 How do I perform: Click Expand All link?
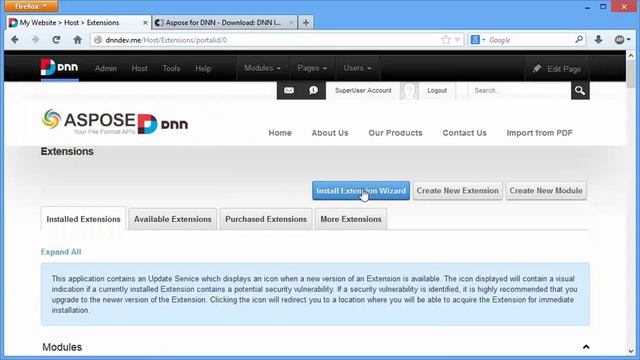61,252
